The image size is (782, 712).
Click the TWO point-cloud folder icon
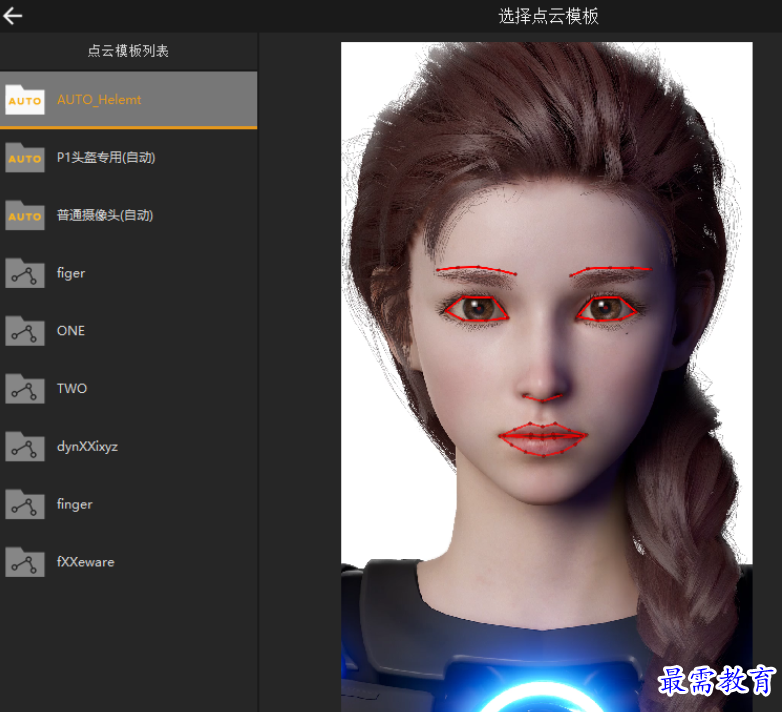24,389
